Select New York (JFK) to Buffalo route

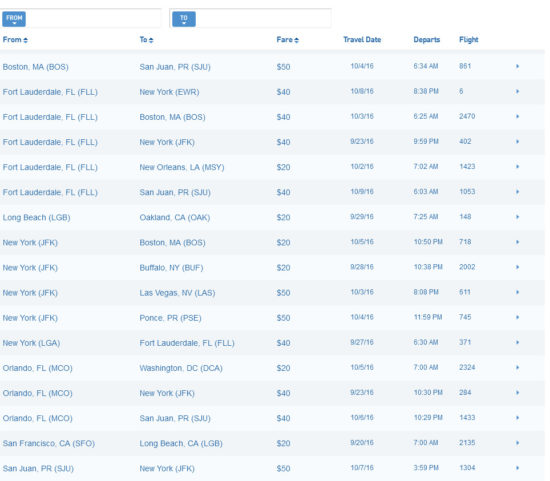click(273, 267)
